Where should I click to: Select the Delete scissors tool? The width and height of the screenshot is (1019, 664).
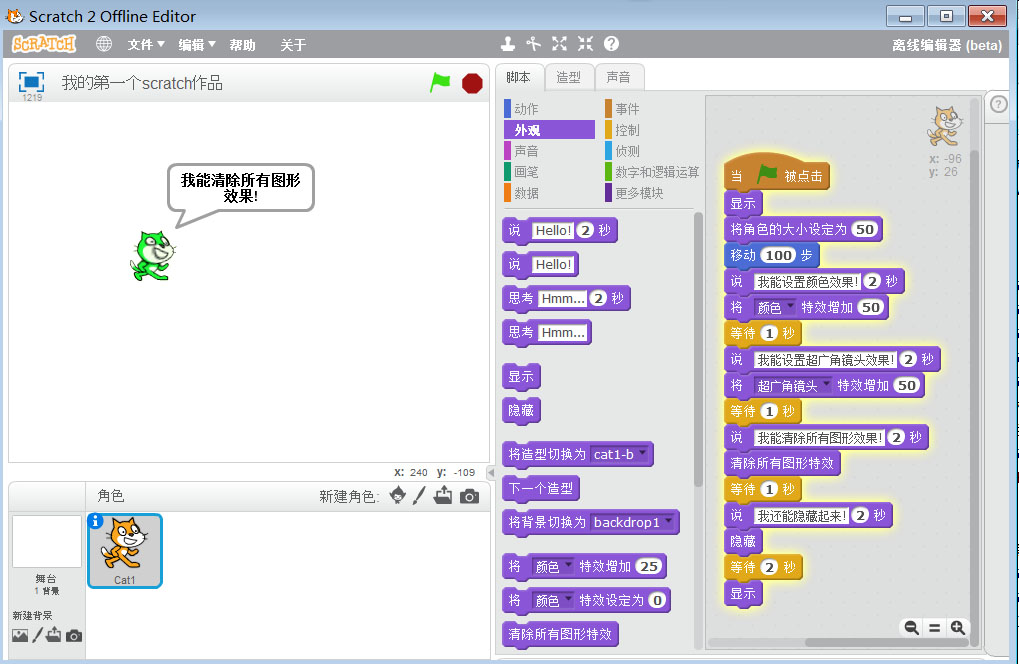[534, 44]
